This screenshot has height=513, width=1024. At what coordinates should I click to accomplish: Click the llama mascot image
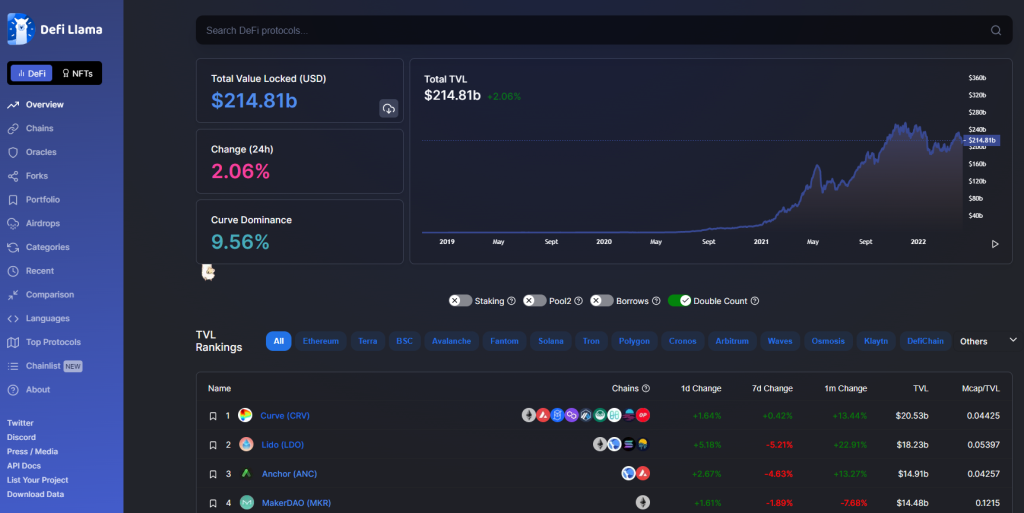pyautogui.click(x=208, y=272)
